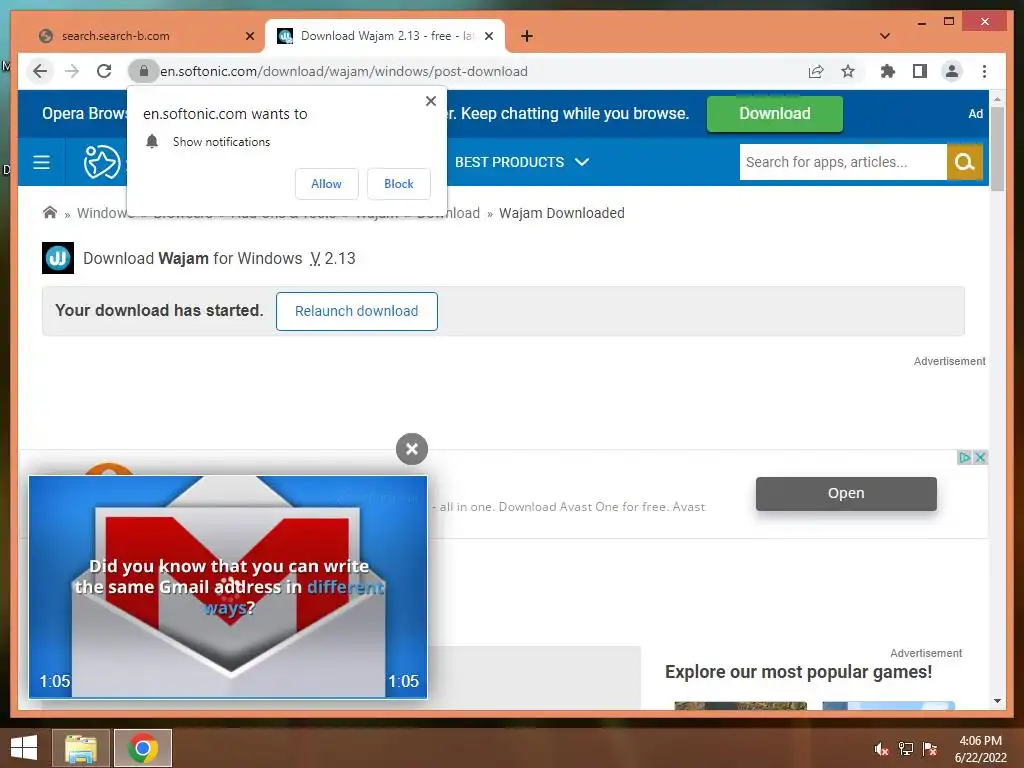The height and width of the screenshot is (768, 1024).
Task: Click the green Opera Download button
Action: tap(775, 114)
